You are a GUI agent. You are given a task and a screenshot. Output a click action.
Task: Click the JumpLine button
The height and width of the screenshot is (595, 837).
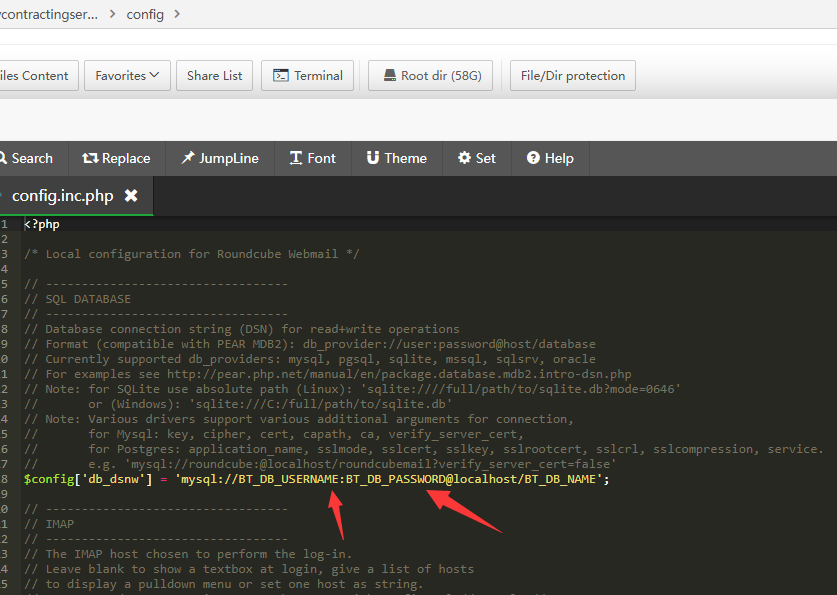220,158
